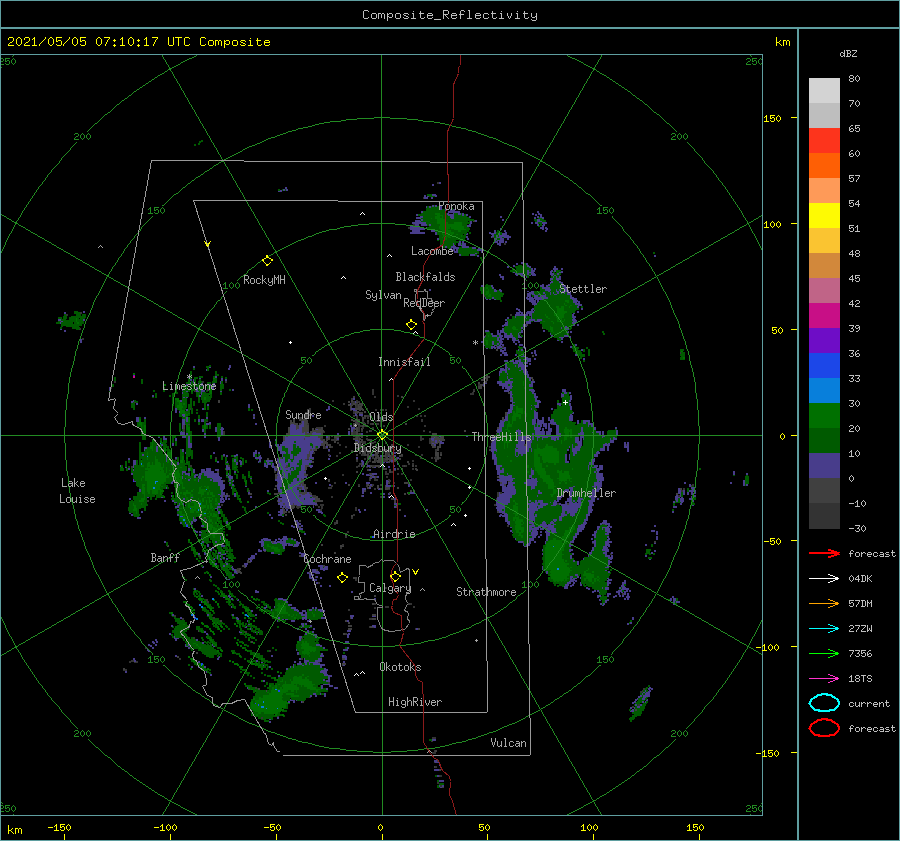Click the yellow diamond marker below RedDeer
The image size is (900, 841).
tap(411, 325)
